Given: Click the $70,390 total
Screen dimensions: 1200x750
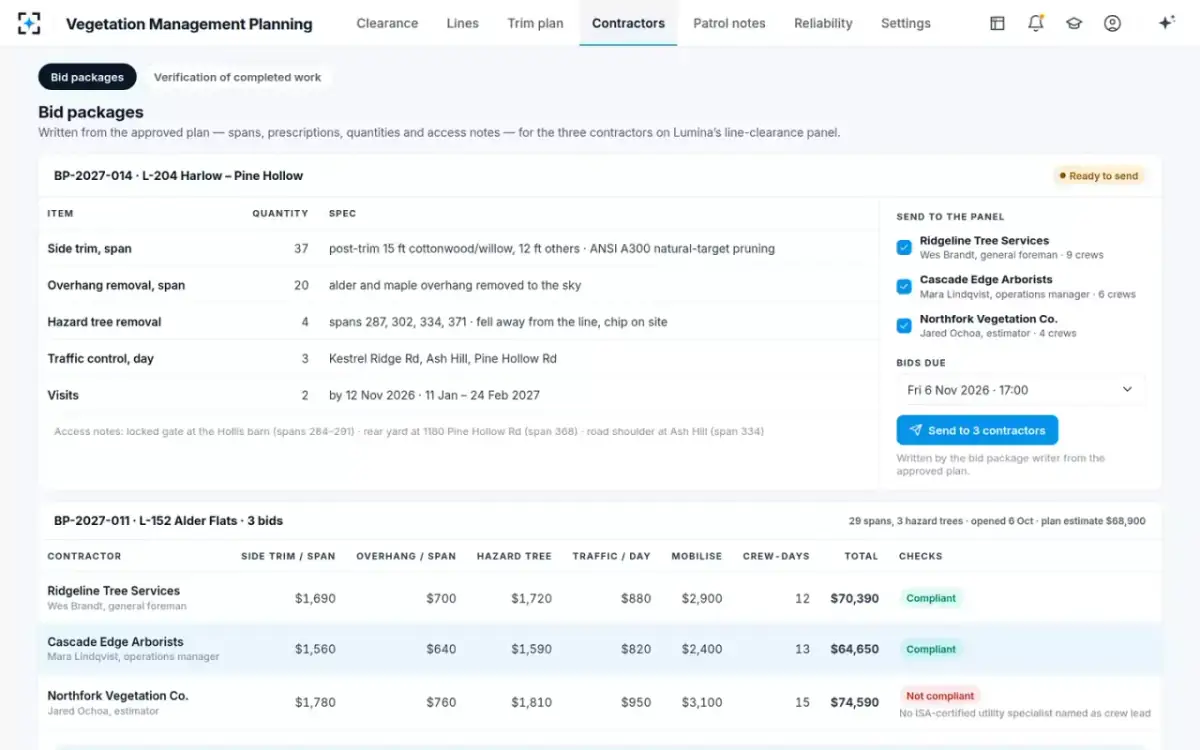Looking at the screenshot, I should pos(855,599).
